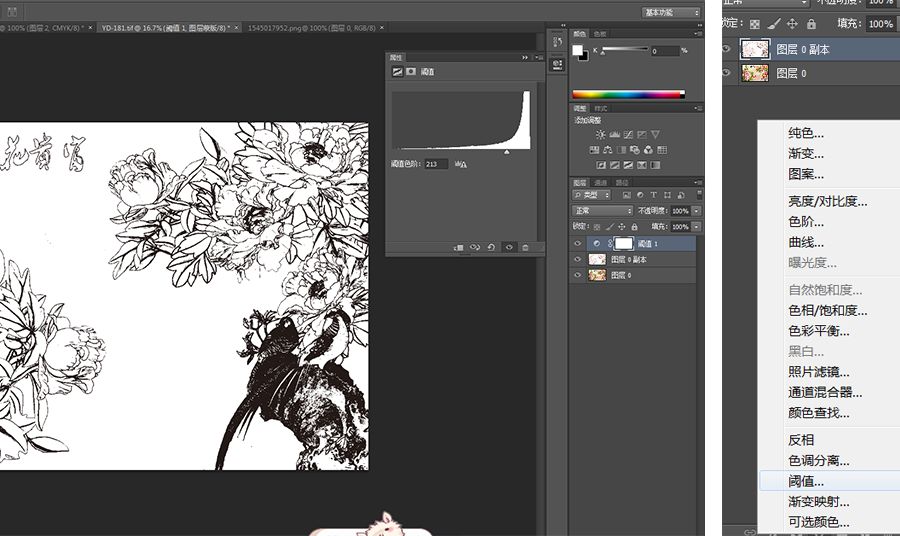Filter layers by smart object icon
This screenshot has height=536, width=900.
point(681,195)
